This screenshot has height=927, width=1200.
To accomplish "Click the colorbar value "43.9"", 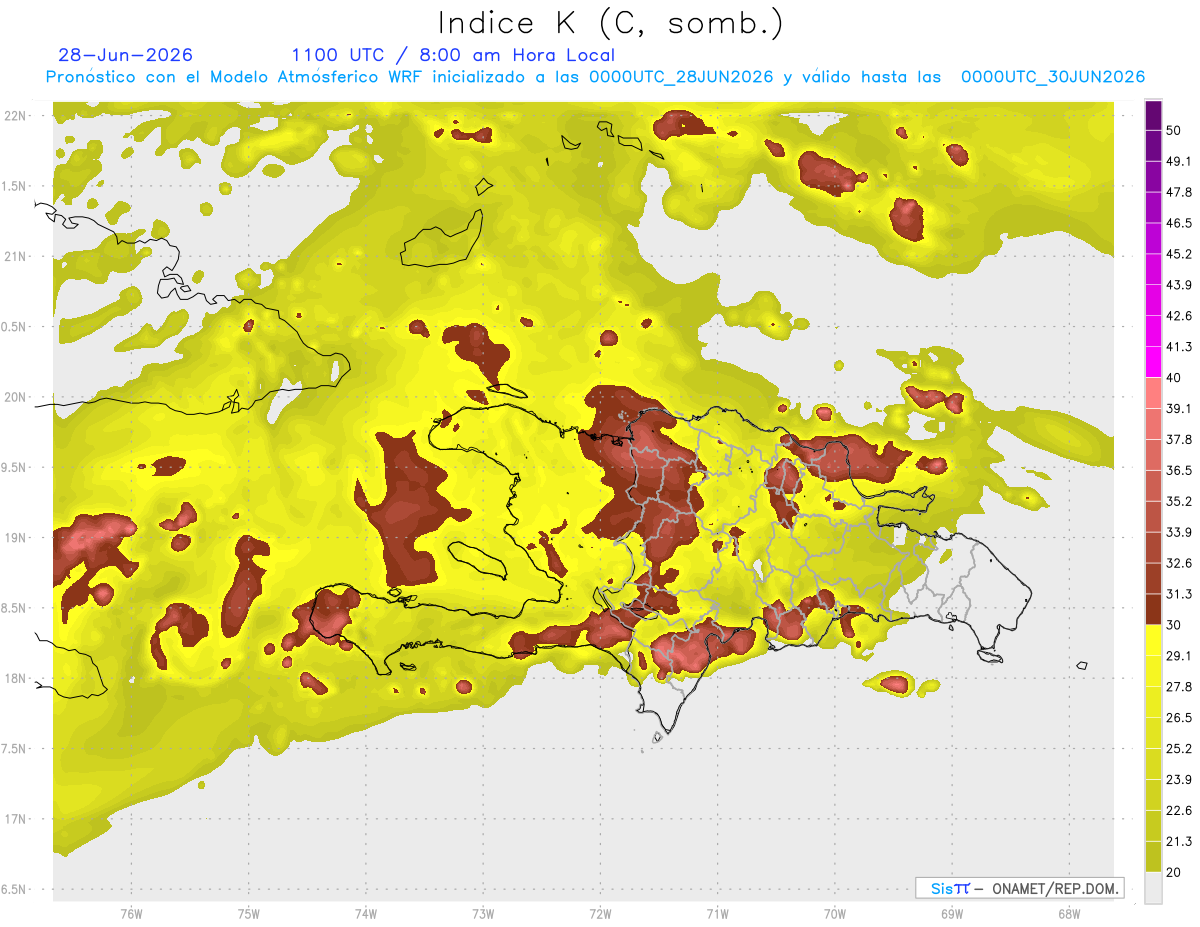I will [x=1179, y=285].
